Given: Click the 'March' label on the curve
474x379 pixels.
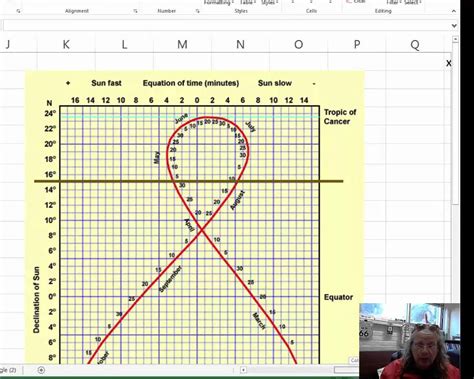Looking at the screenshot, I should point(259,321).
